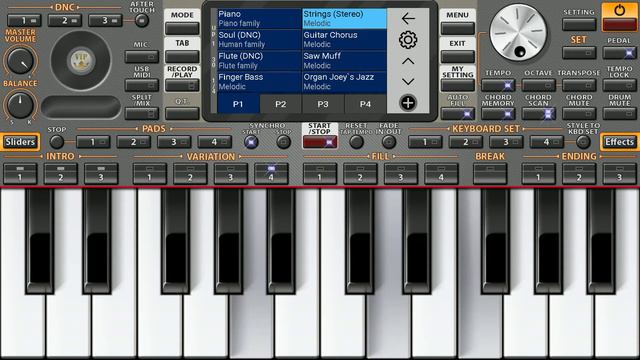This screenshot has width=640, height=360.
Task: Adjust the Master Volume knob
Action: [20, 61]
